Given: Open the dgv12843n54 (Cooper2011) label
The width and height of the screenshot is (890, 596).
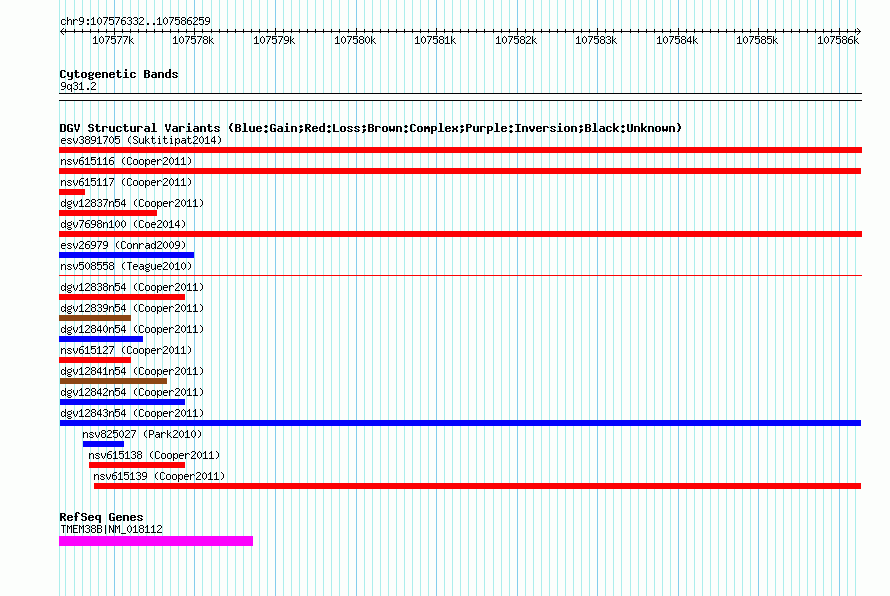Looking at the screenshot, I should point(132,413).
